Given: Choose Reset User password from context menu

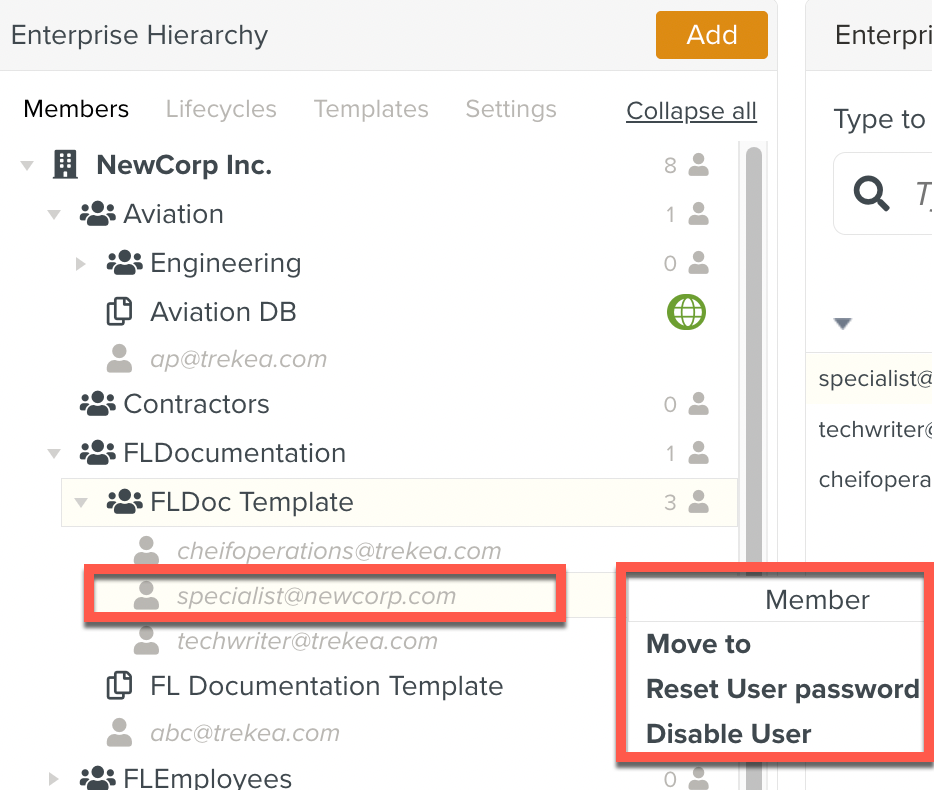Looking at the screenshot, I should tap(782, 689).
